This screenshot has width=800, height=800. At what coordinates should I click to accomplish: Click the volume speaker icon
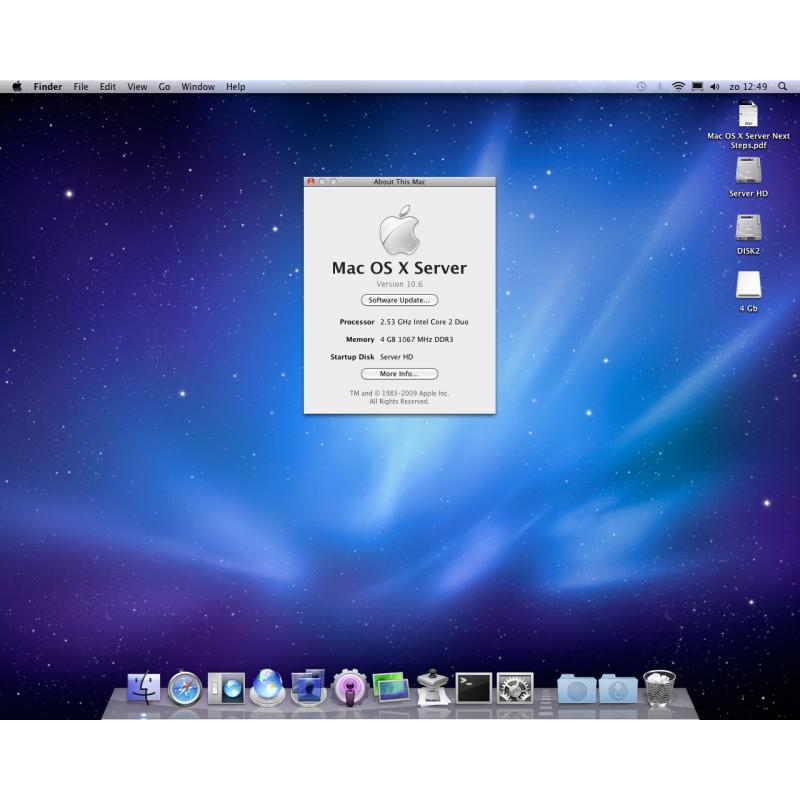[715, 87]
